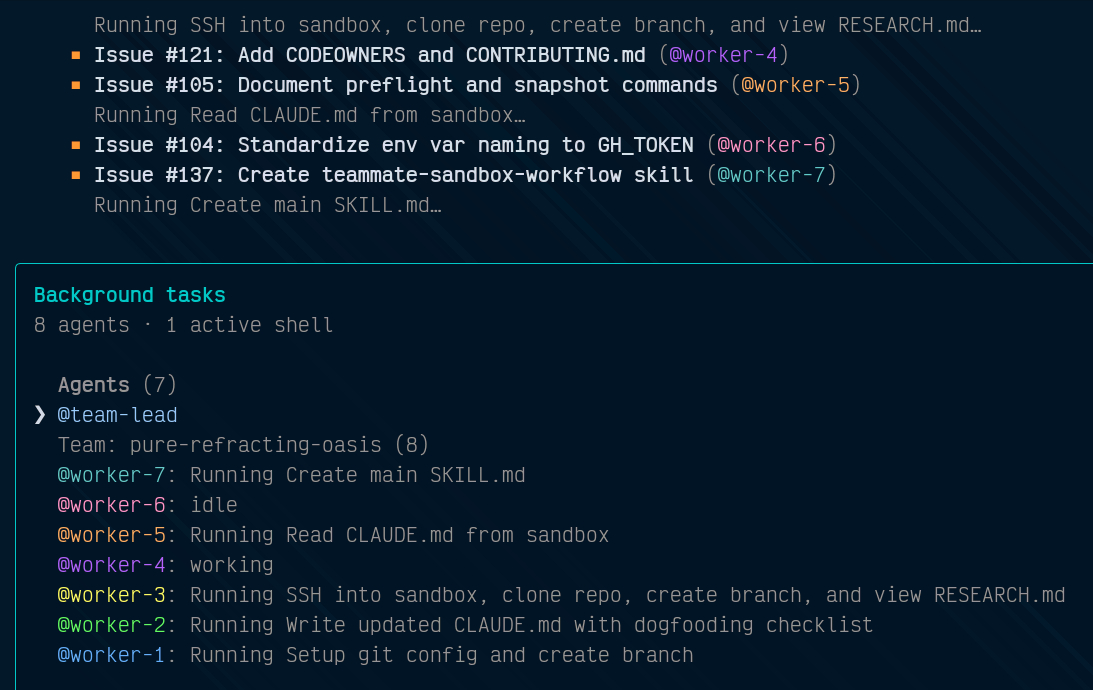Click the orange bullet beside Issue #104
The image size is (1093, 690).
(x=76, y=146)
